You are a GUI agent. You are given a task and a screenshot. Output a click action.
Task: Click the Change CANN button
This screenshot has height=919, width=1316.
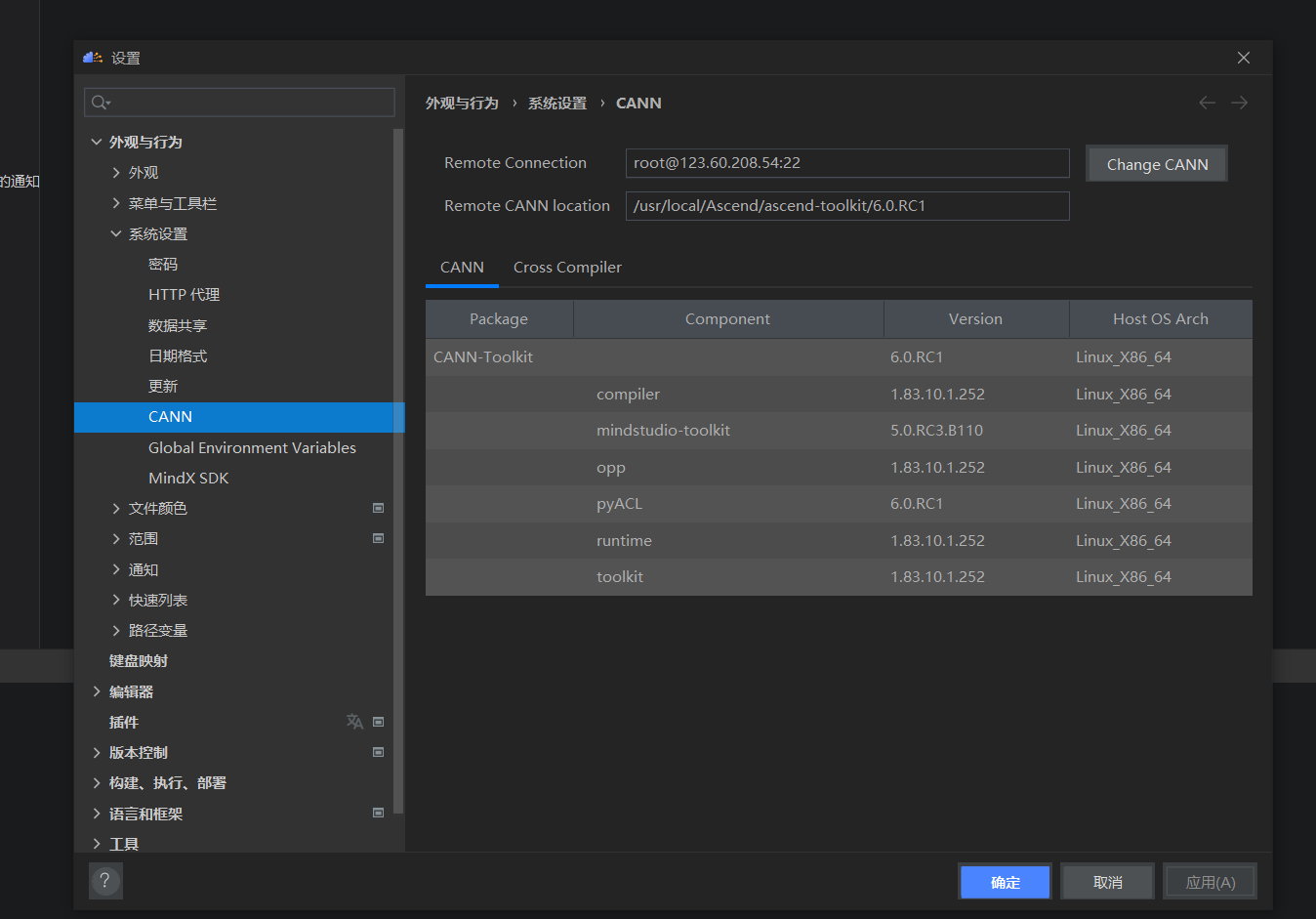[x=1157, y=164]
